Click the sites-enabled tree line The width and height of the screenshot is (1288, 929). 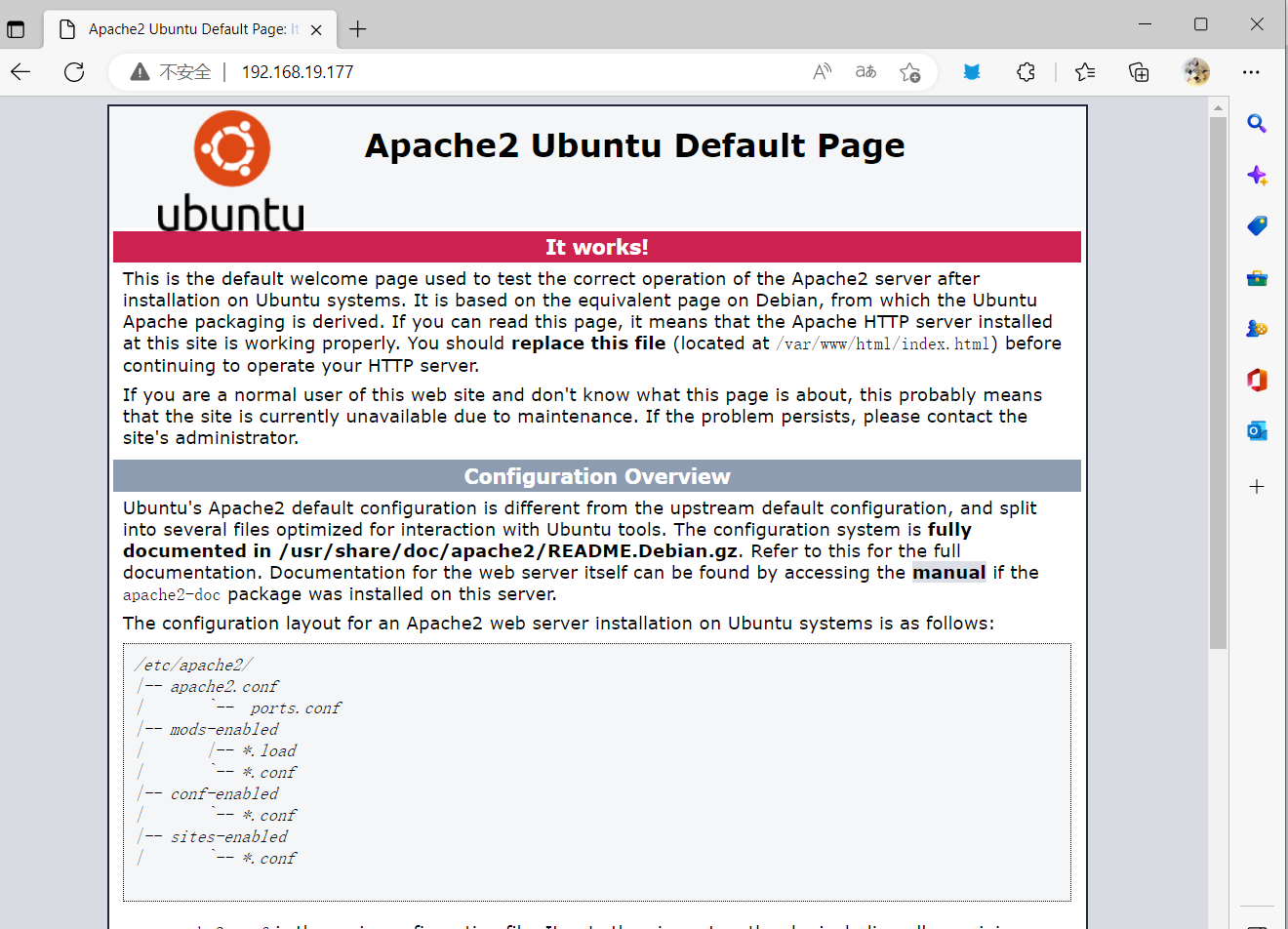[x=213, y=837]
